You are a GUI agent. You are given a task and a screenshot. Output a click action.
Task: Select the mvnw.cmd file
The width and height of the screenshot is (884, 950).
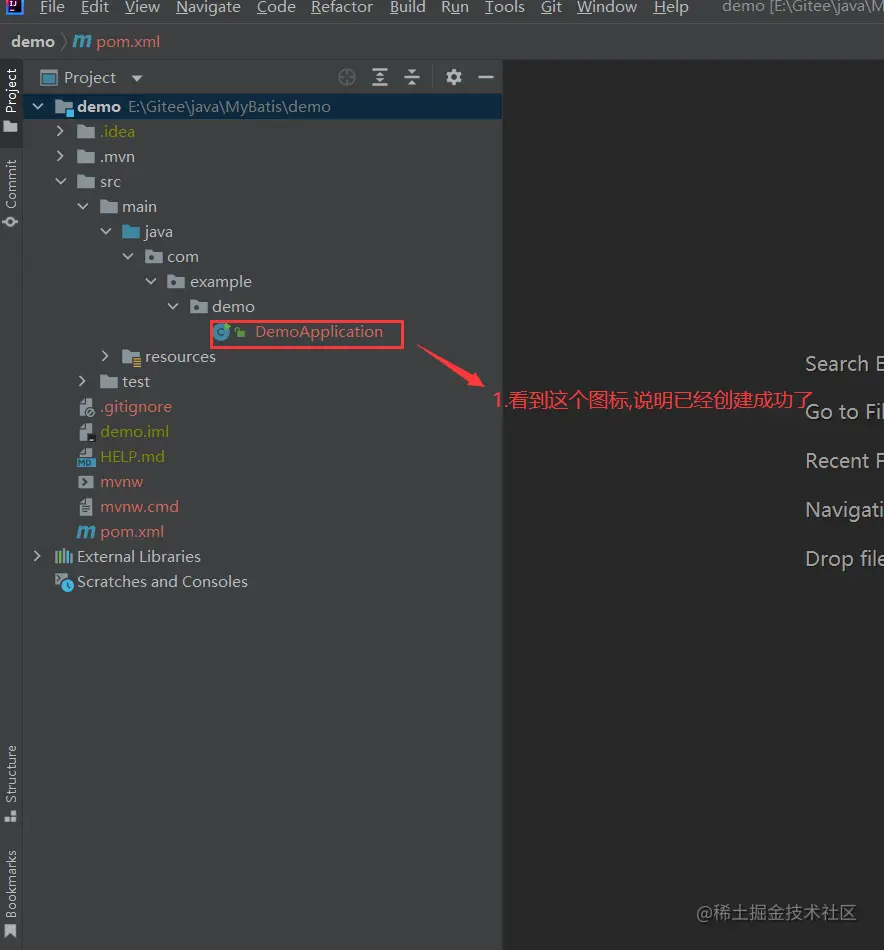pos(139,507)
